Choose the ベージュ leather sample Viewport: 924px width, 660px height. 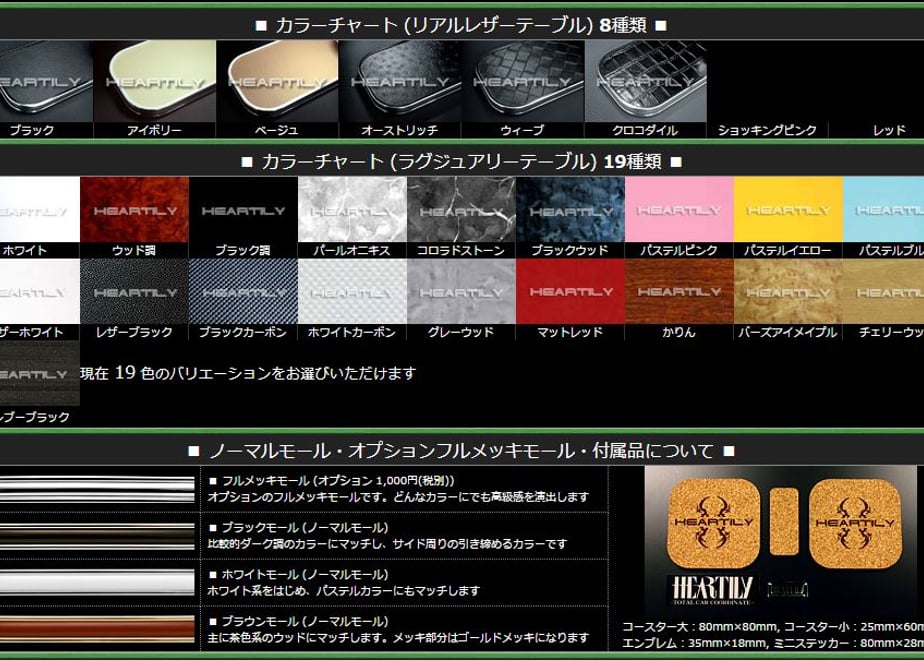point(278,81)
